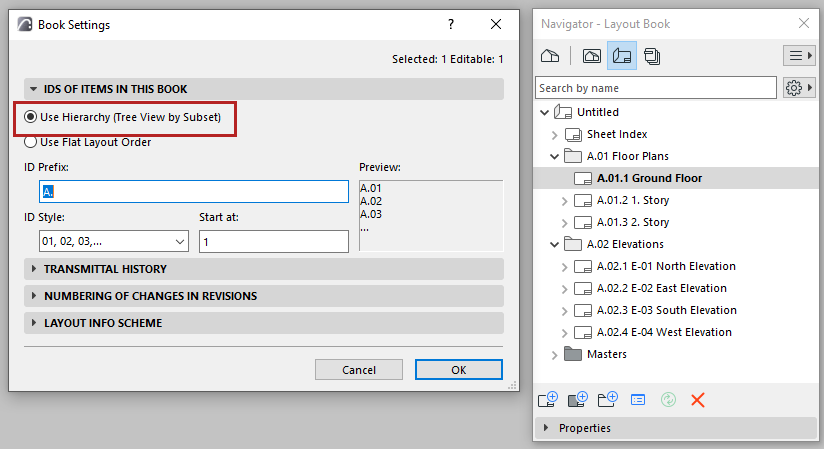The height and width of the screenshot is (449, 824).
Task: Open the ID Style dropdown
Action: pyautogui.click(x=106, y=241)
